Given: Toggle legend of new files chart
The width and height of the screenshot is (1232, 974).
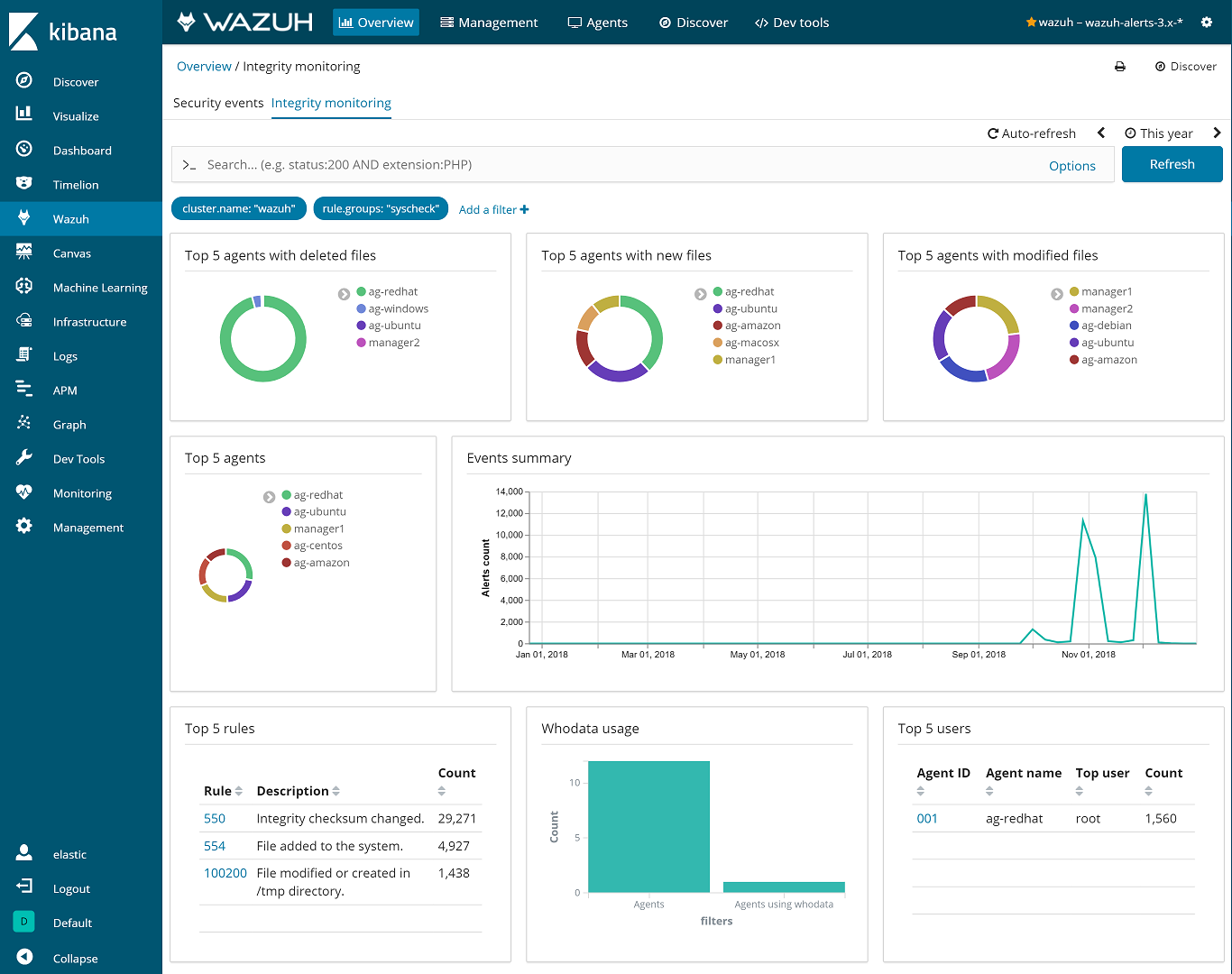Looking at the screenshot, I should [x=701, y=294].
